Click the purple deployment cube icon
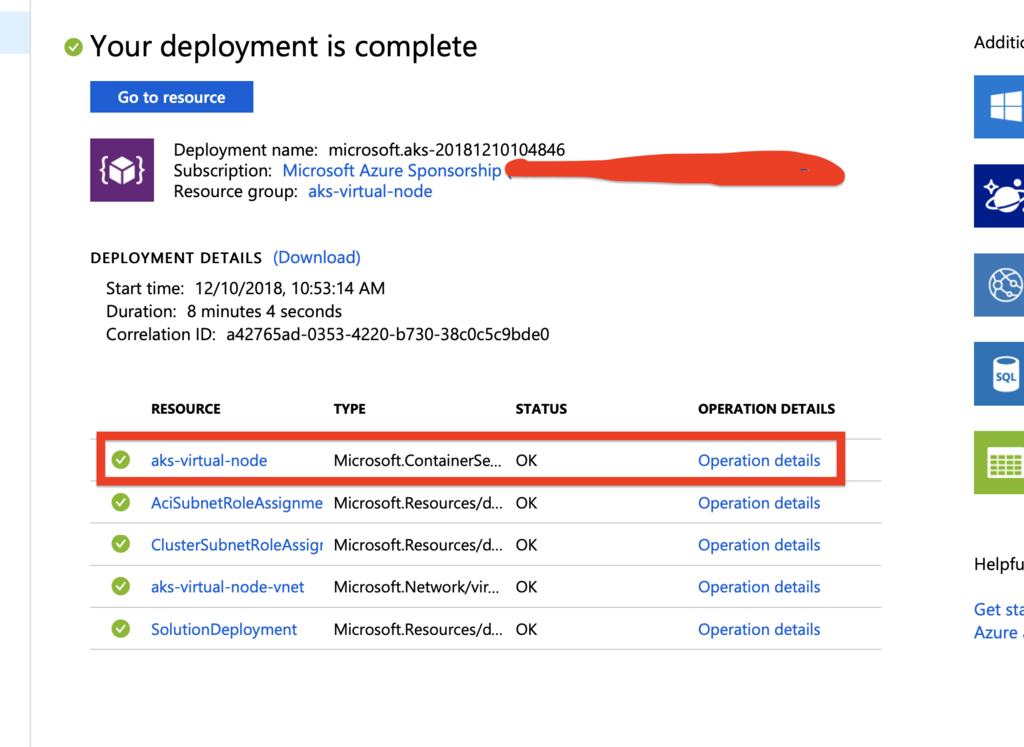The image size is (1024, 747). click(x=122, y=170)
